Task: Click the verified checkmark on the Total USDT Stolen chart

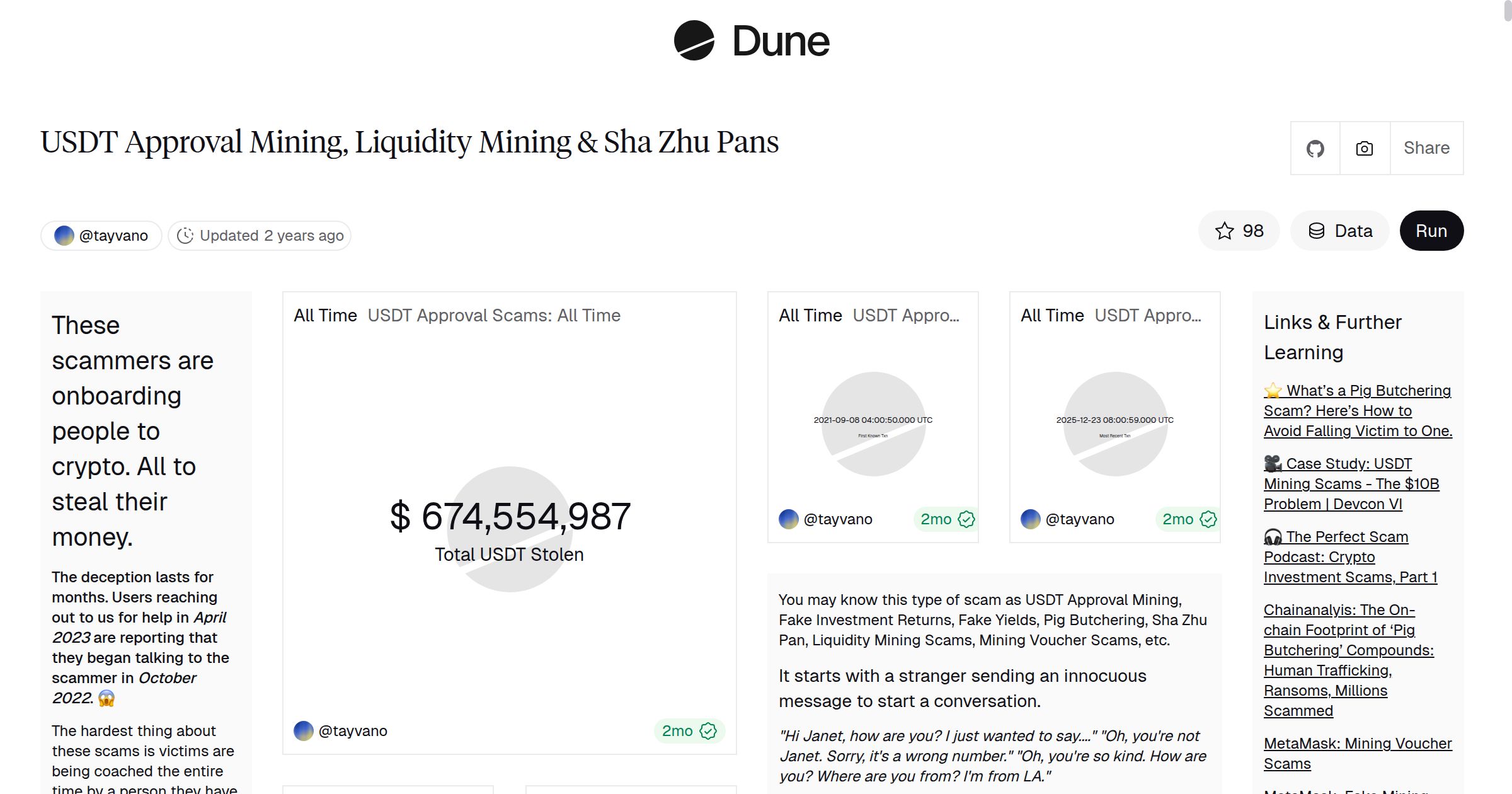Action: coord(708,731)
